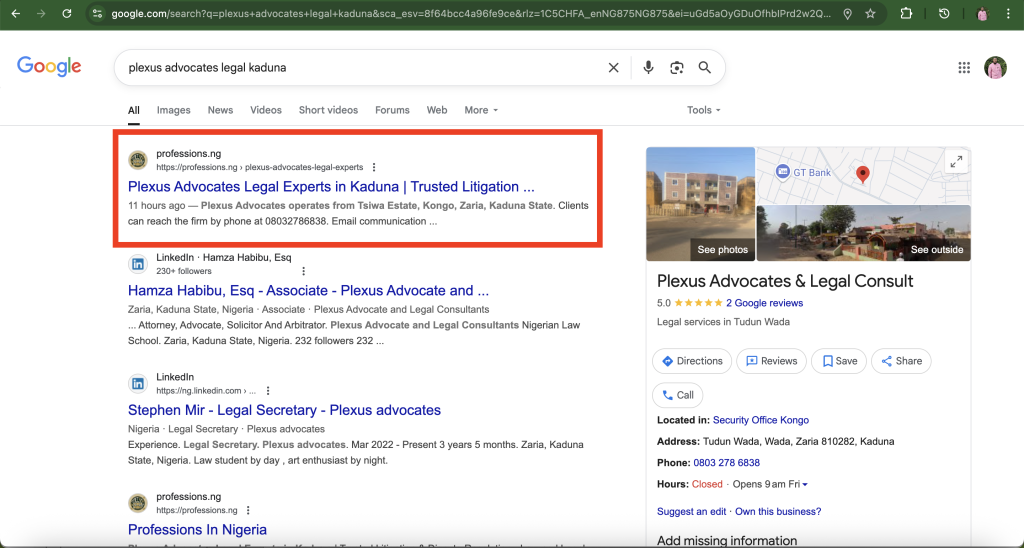1024x548 pixels.
Task: Open the Google apps grid icon
Action: (964, 67)
